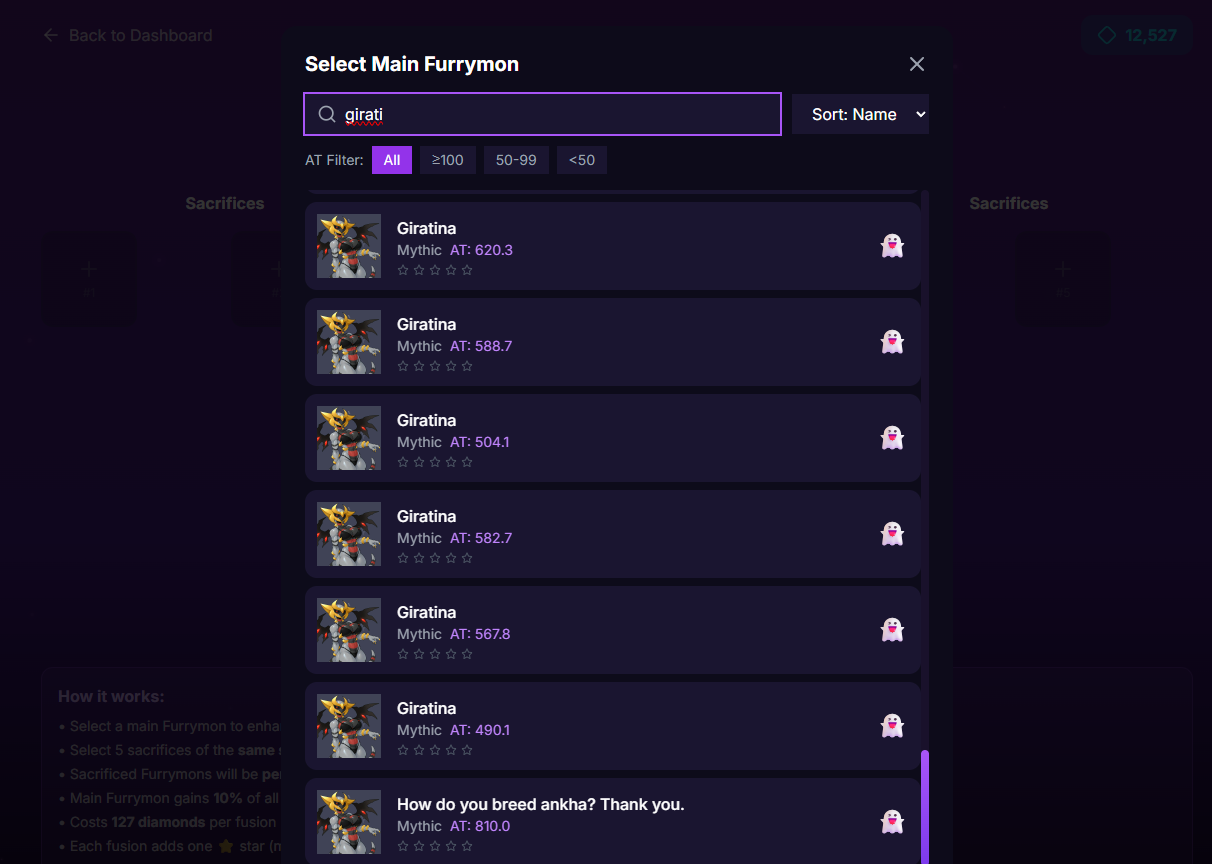The width and height of the screenshot is (1212, 864).
Task: Click ghost type icon on AT 504.1 row
Action: point(892,438)
